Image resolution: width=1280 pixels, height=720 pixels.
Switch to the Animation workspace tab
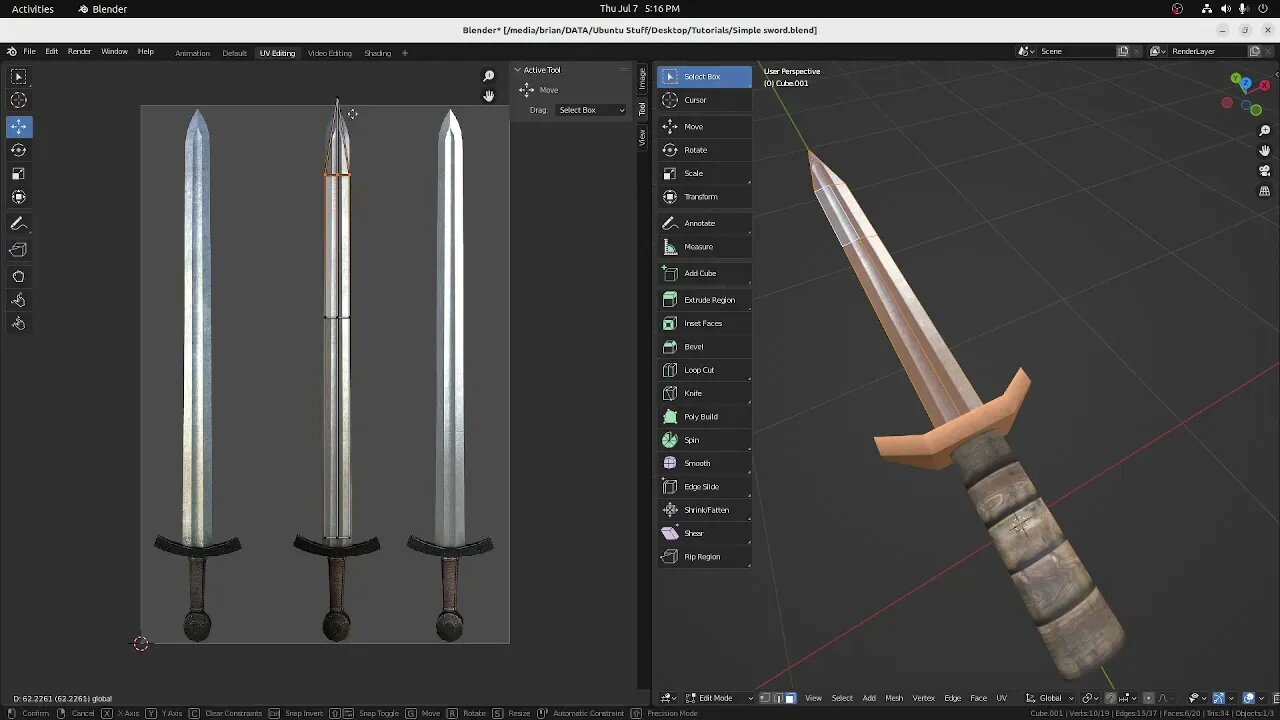click(192, 53)
